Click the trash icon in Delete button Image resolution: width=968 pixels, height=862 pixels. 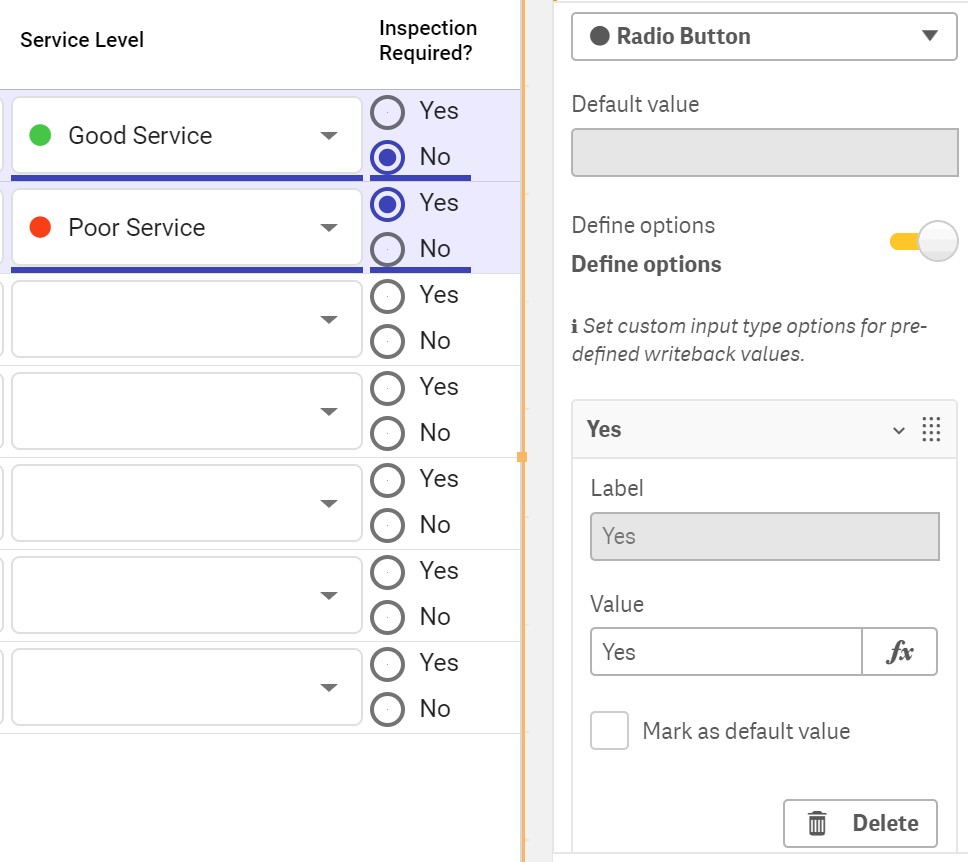817,823
